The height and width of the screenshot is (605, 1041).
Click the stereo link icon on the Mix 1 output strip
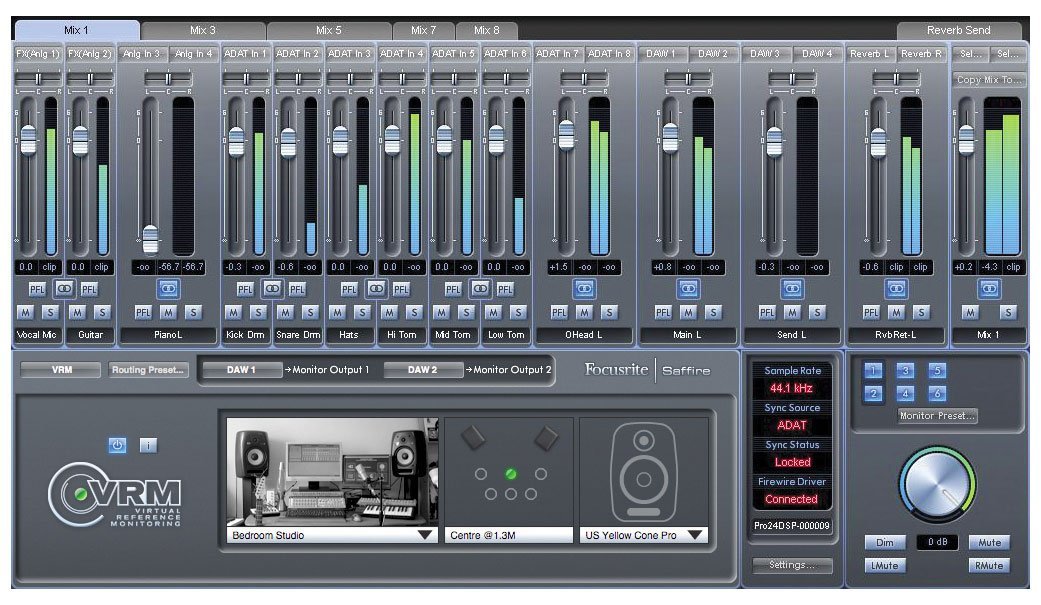click(988, 288)
